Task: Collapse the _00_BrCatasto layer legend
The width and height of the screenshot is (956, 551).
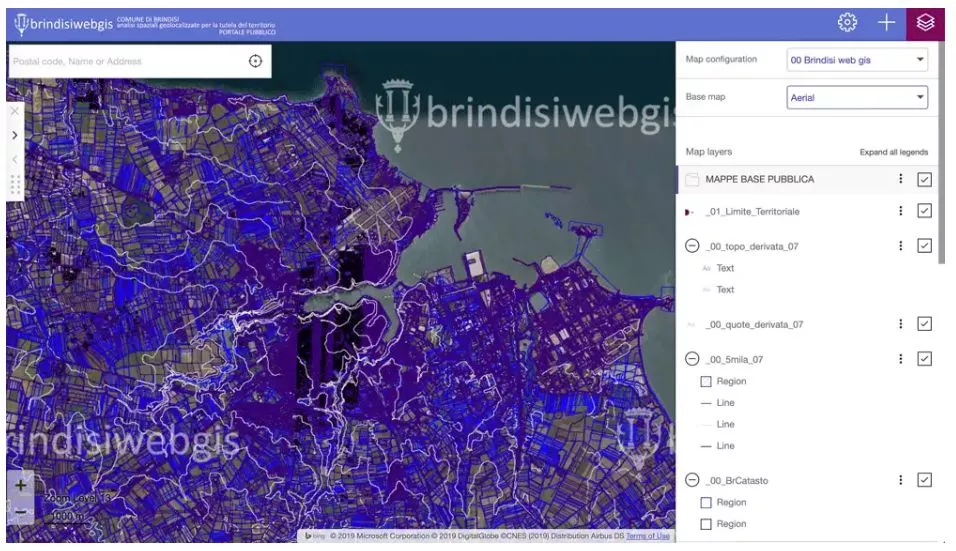Action: click(x=691, y=481)
